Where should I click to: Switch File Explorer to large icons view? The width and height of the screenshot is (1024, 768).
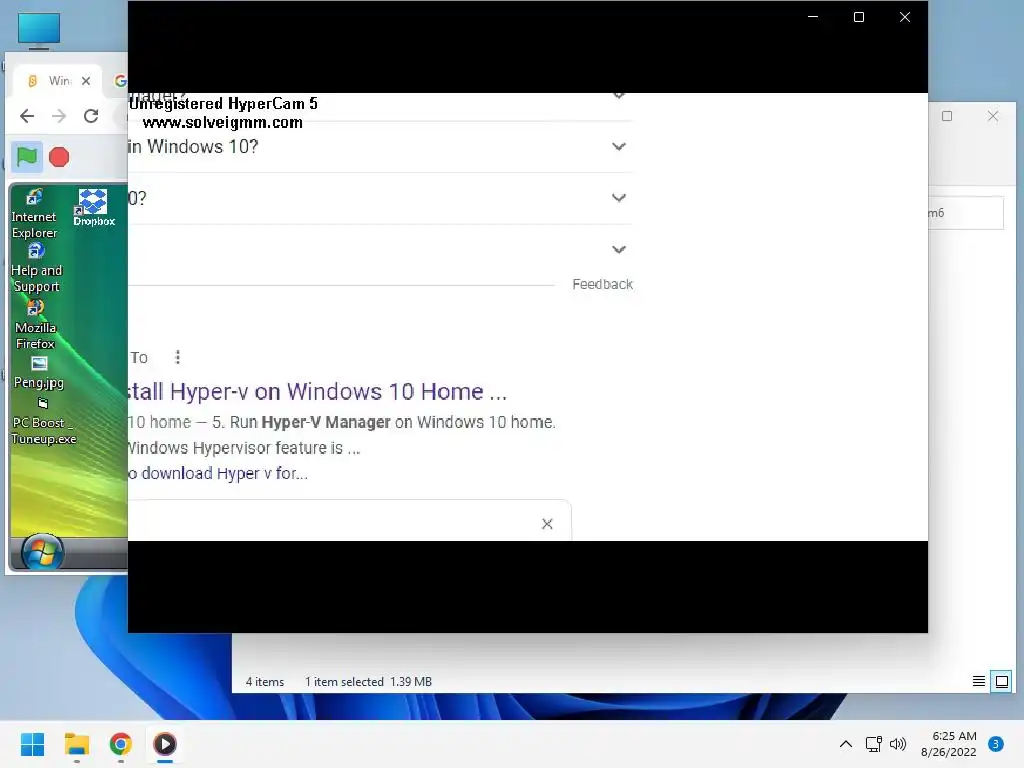1001,682
